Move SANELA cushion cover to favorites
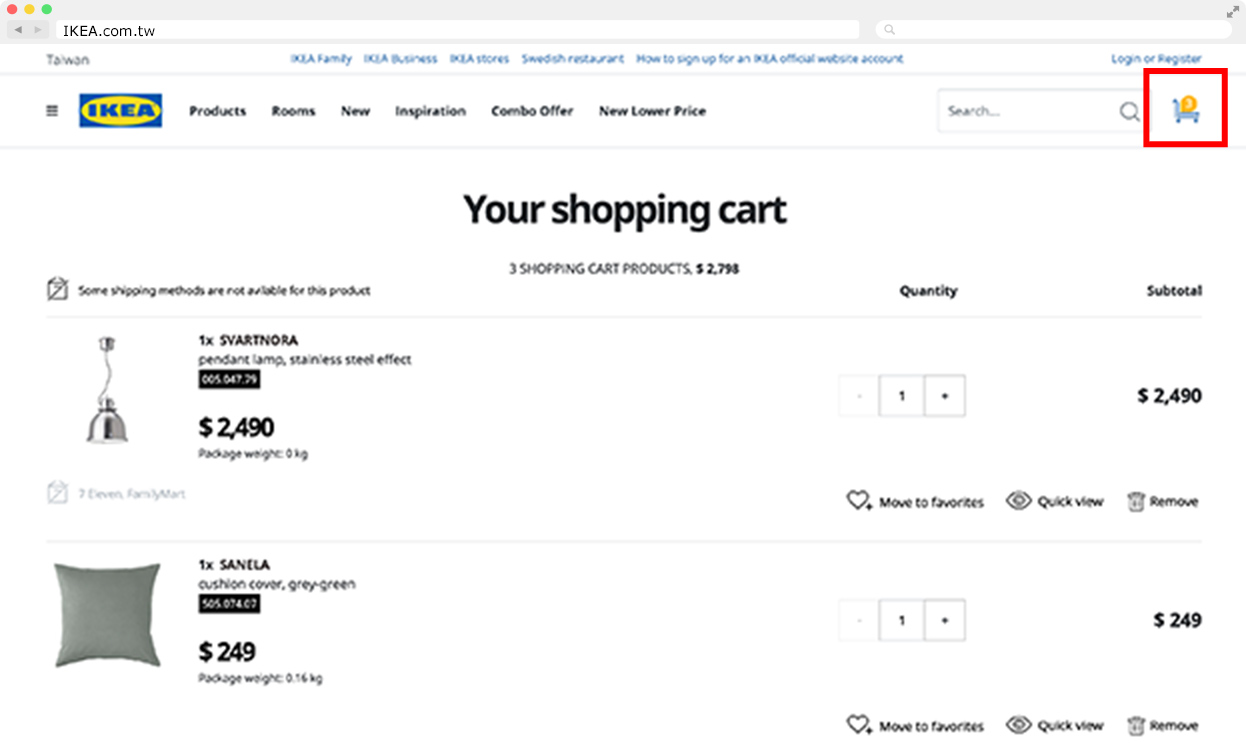1246x756 pixels. [x=915, y=726]
